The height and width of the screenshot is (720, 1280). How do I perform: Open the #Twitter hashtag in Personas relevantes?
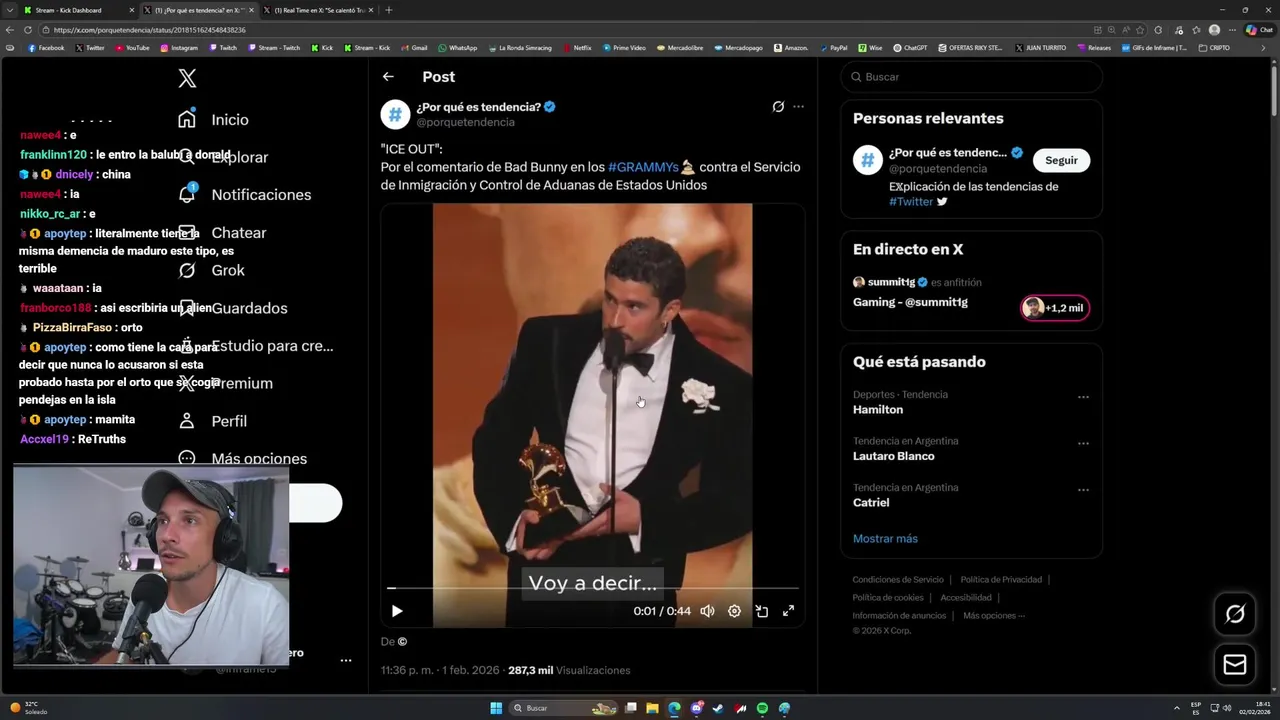[911, 201]
